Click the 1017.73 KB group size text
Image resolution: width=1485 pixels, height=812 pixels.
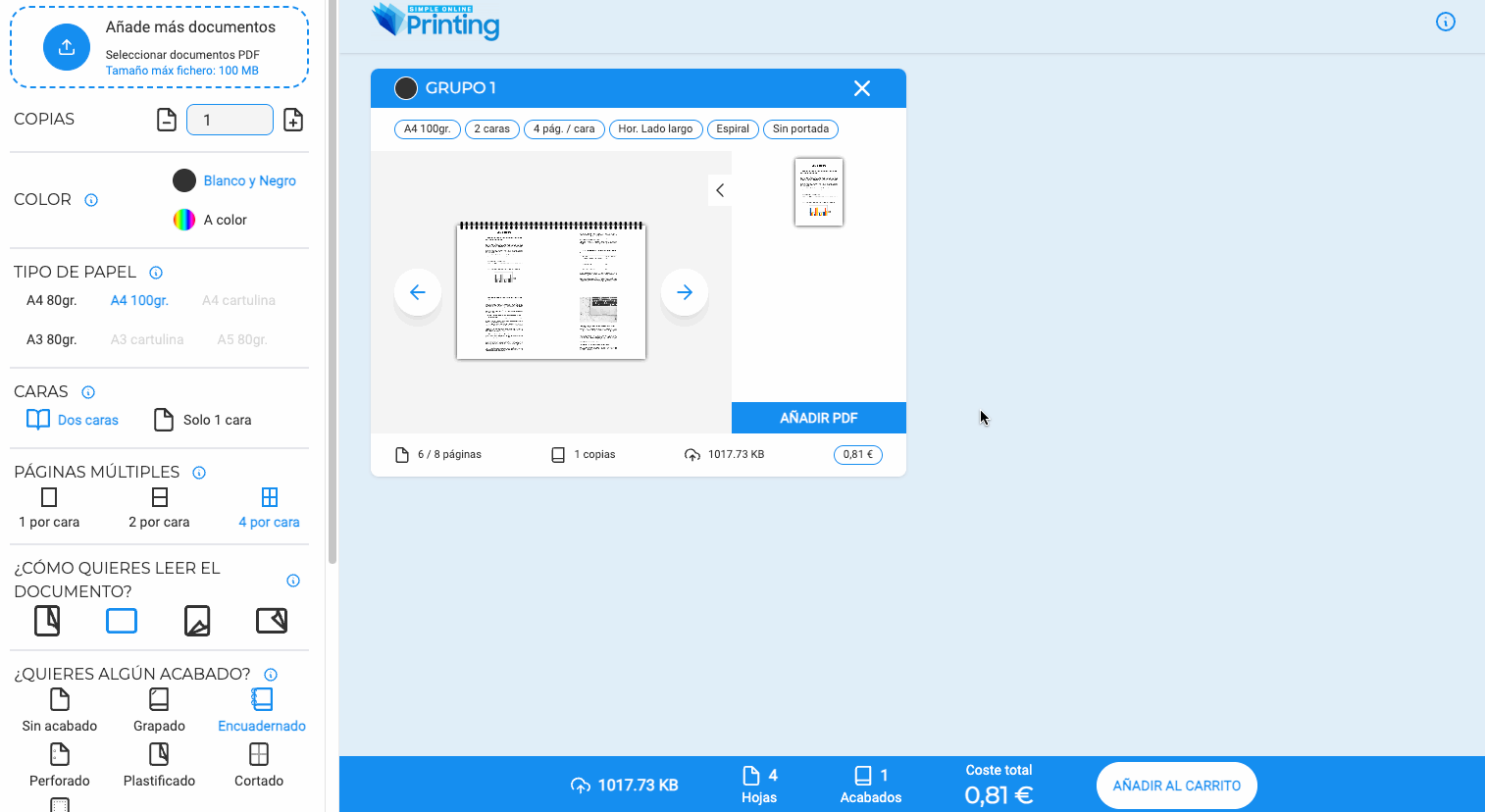(736, 455)
